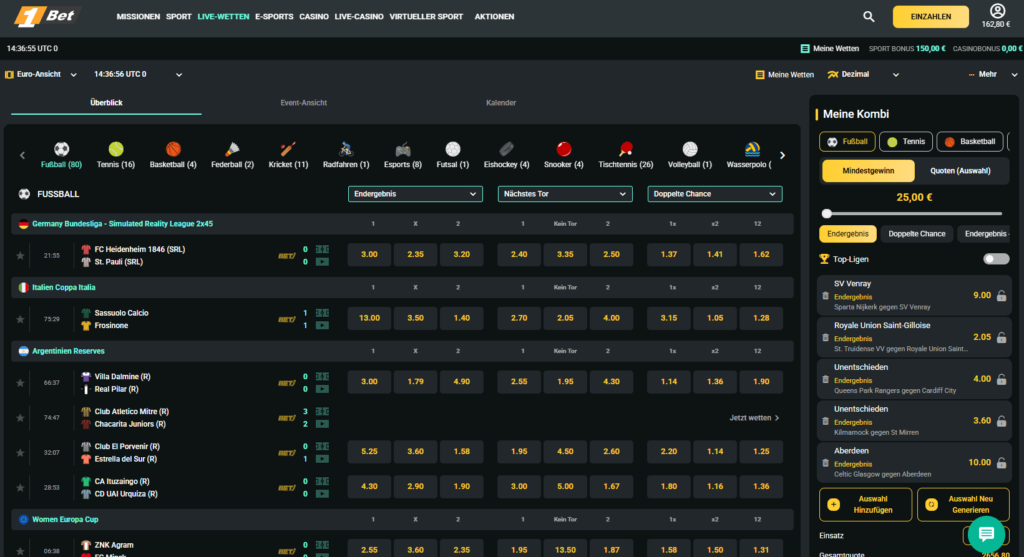This screenshot has width=1024, height=557.
Task: Favorite the CA Ituzaingo match star
Action: click(20, 488)
